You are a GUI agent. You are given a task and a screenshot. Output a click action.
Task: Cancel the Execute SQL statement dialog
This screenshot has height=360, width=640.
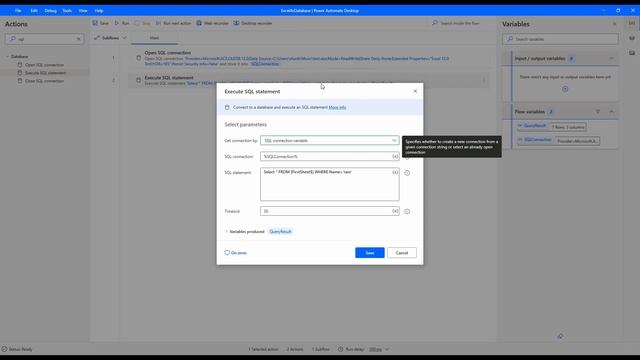[x=402, y=253]
